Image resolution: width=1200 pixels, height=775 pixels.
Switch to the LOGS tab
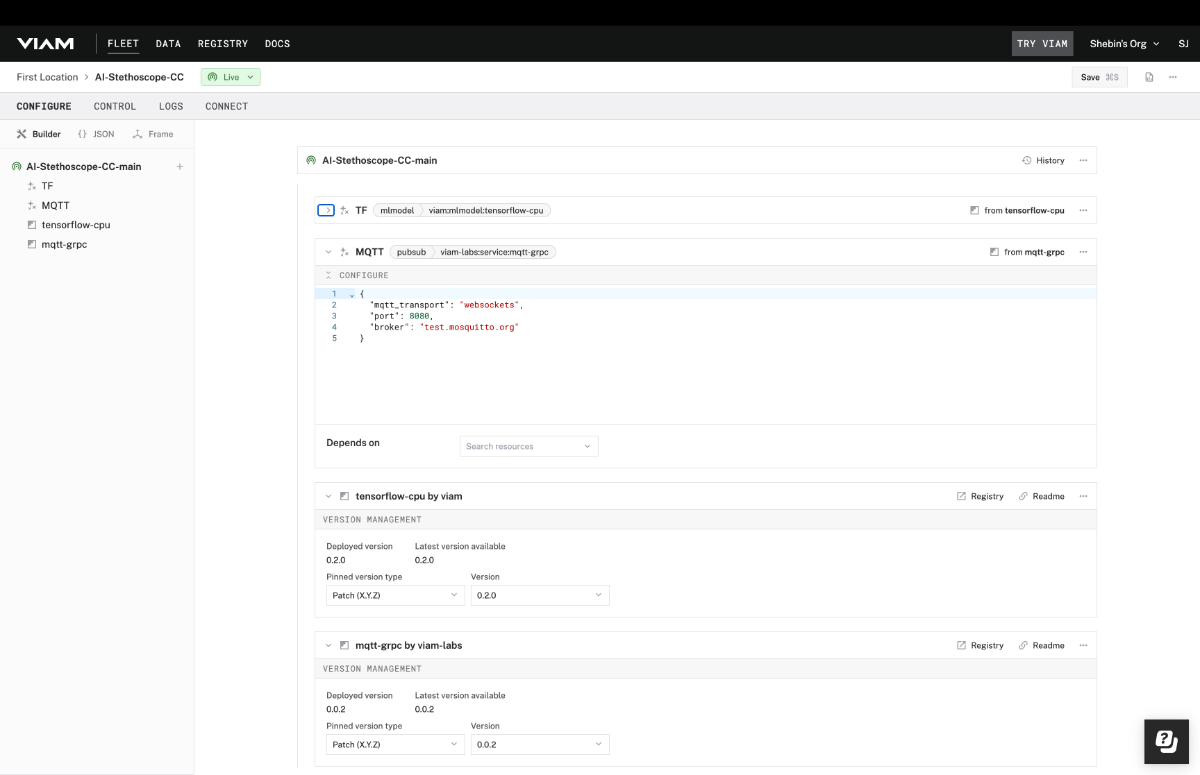171,106
